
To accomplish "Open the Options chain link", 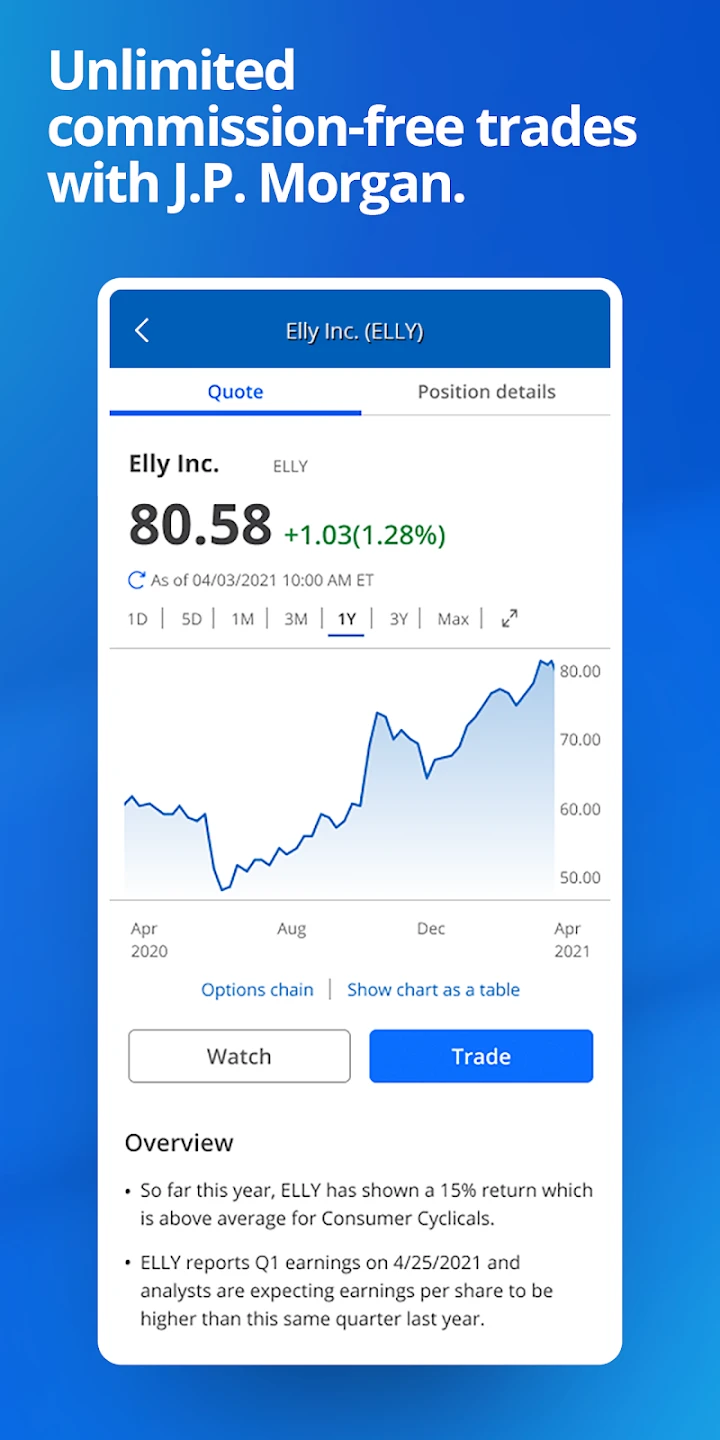I will point(257,990).
